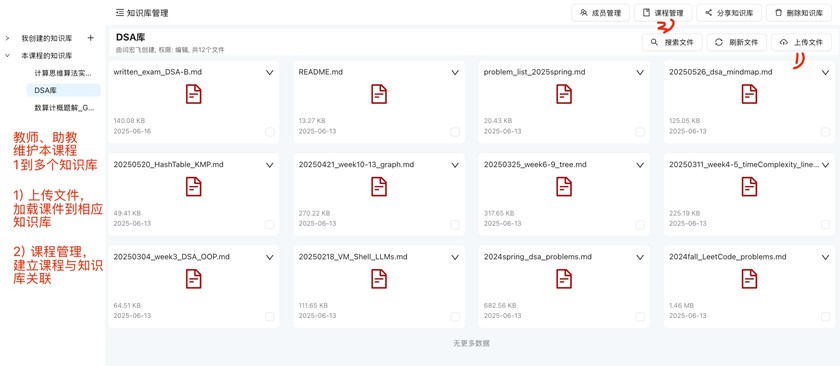Open 课程管理 from the top bar
Image resolution: width=840 pixels, height=366 pixels.
tap(663, 13)
